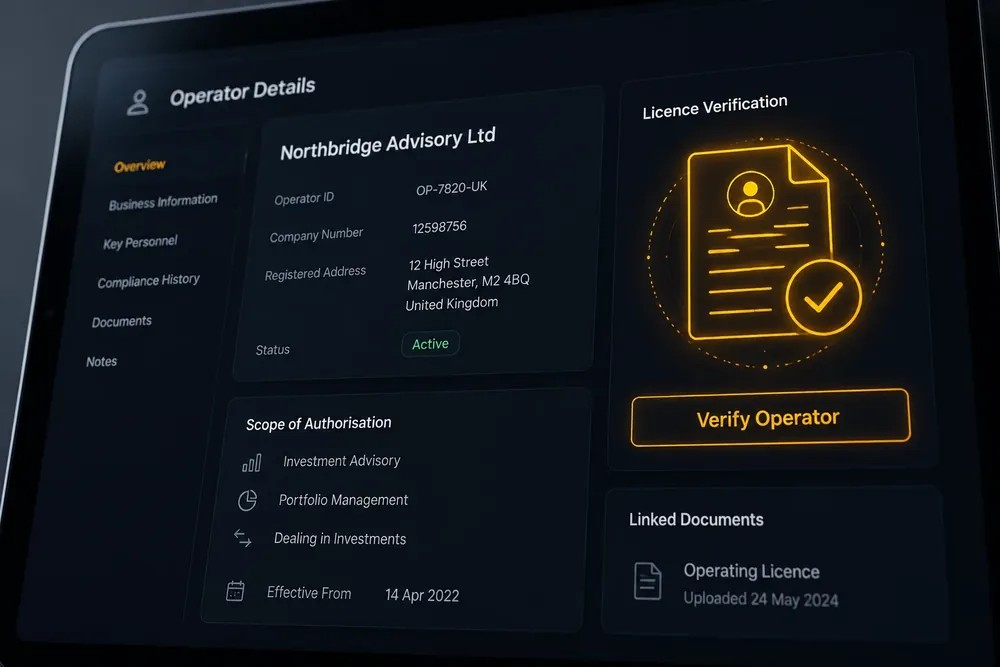Click the calendar icon beside Effective From
This screenshot has height=667, width=1000.
(235, 591)
